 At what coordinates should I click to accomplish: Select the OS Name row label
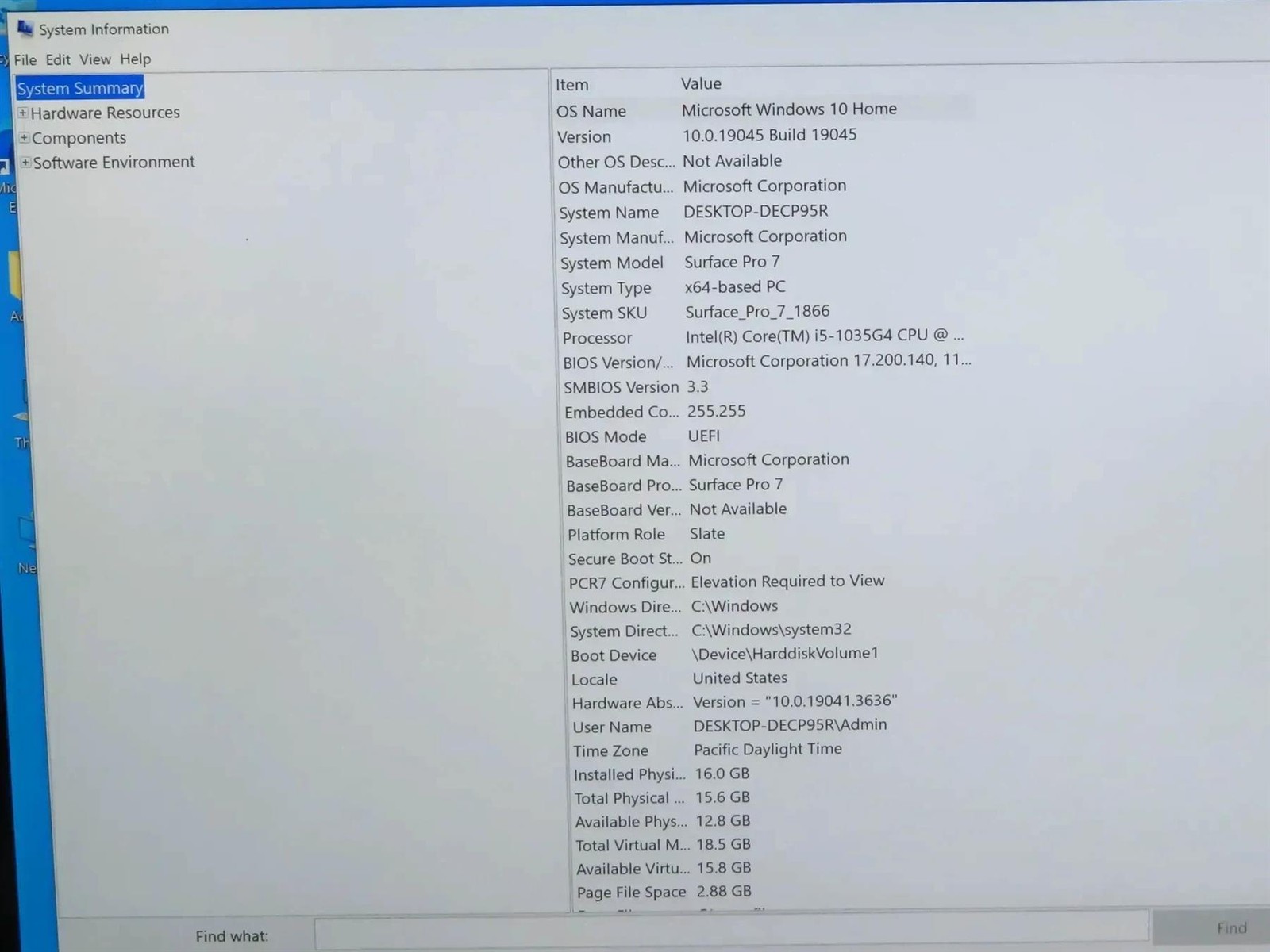point(591,111)
